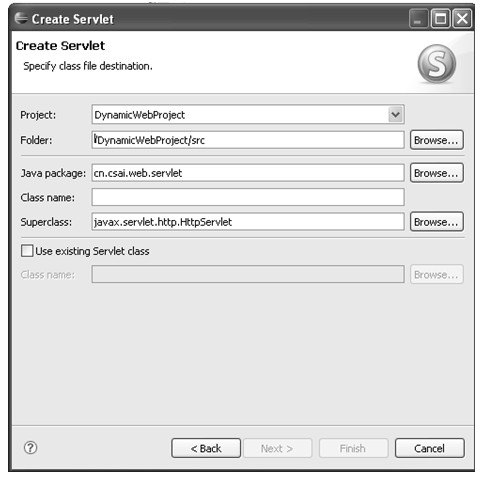Focus the empty Class name field
The height and width of the screenshot is (477, 490).
[x=248, y=197]
